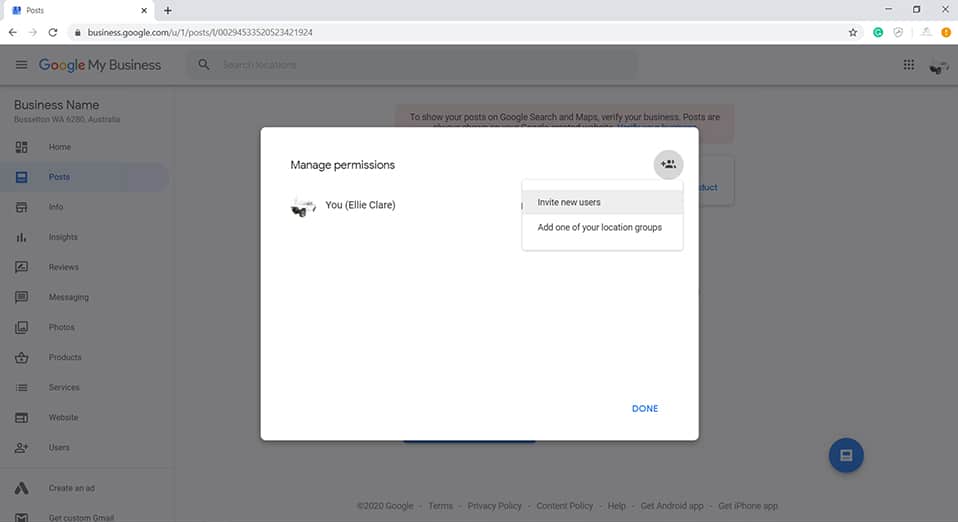This screenshot has height=522, width=958.
Task: Click the Home dashboard icon in sidebar
Action: 21,147
